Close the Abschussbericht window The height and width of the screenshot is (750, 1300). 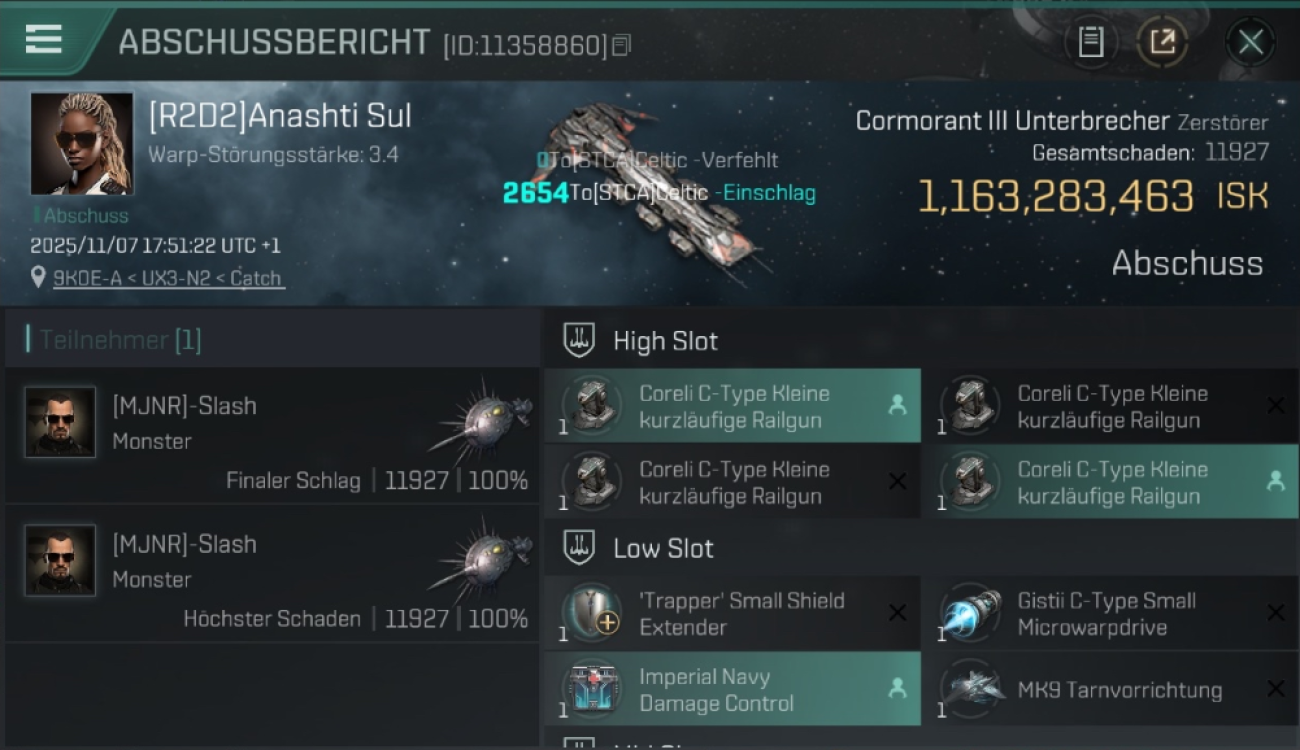(x=1250, y=42)
